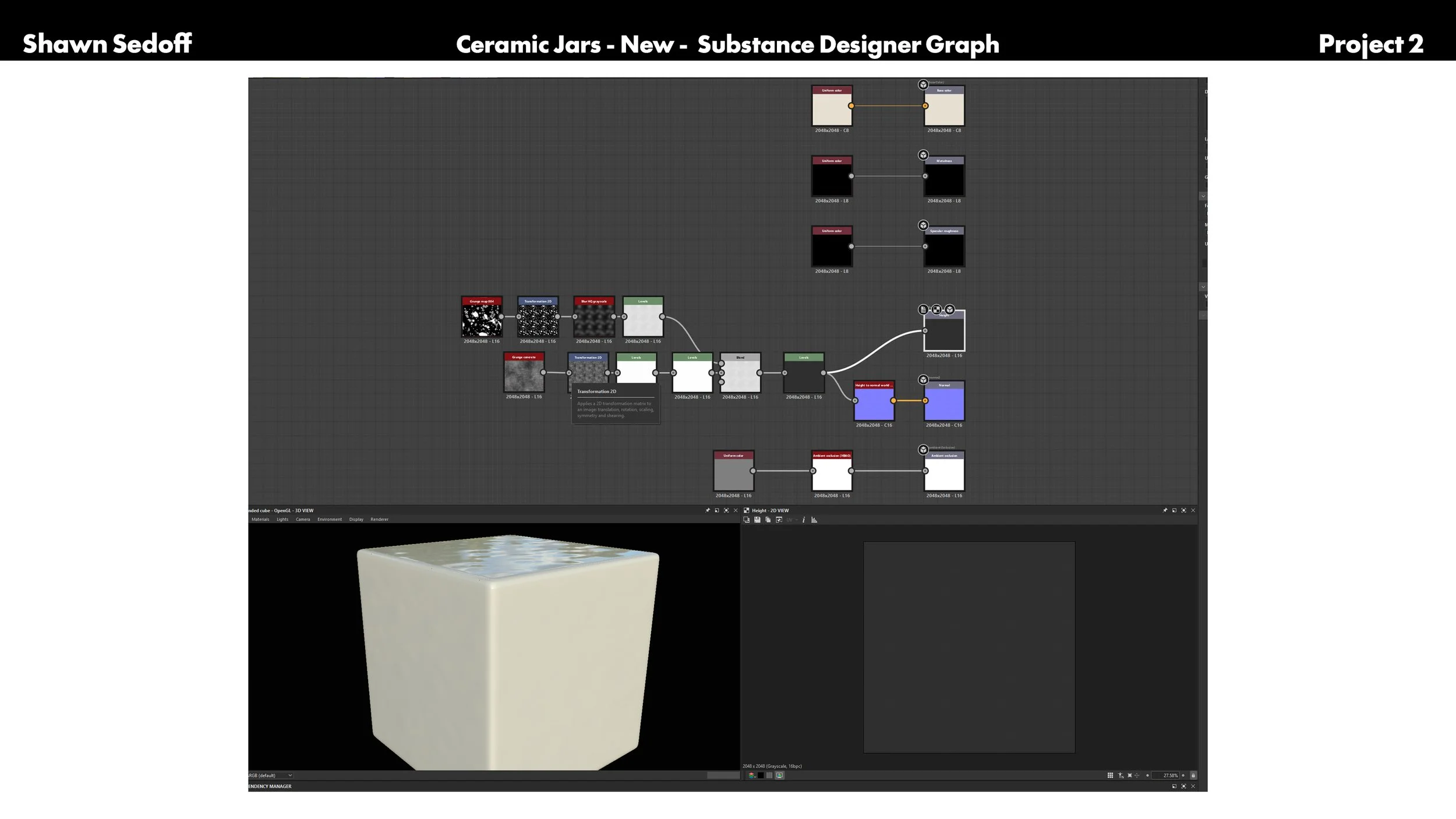Viewport: 1456px width, 819px height.
Task: Click the save bitmap icon in 2D view toolbar
Action: click(757, 520)
